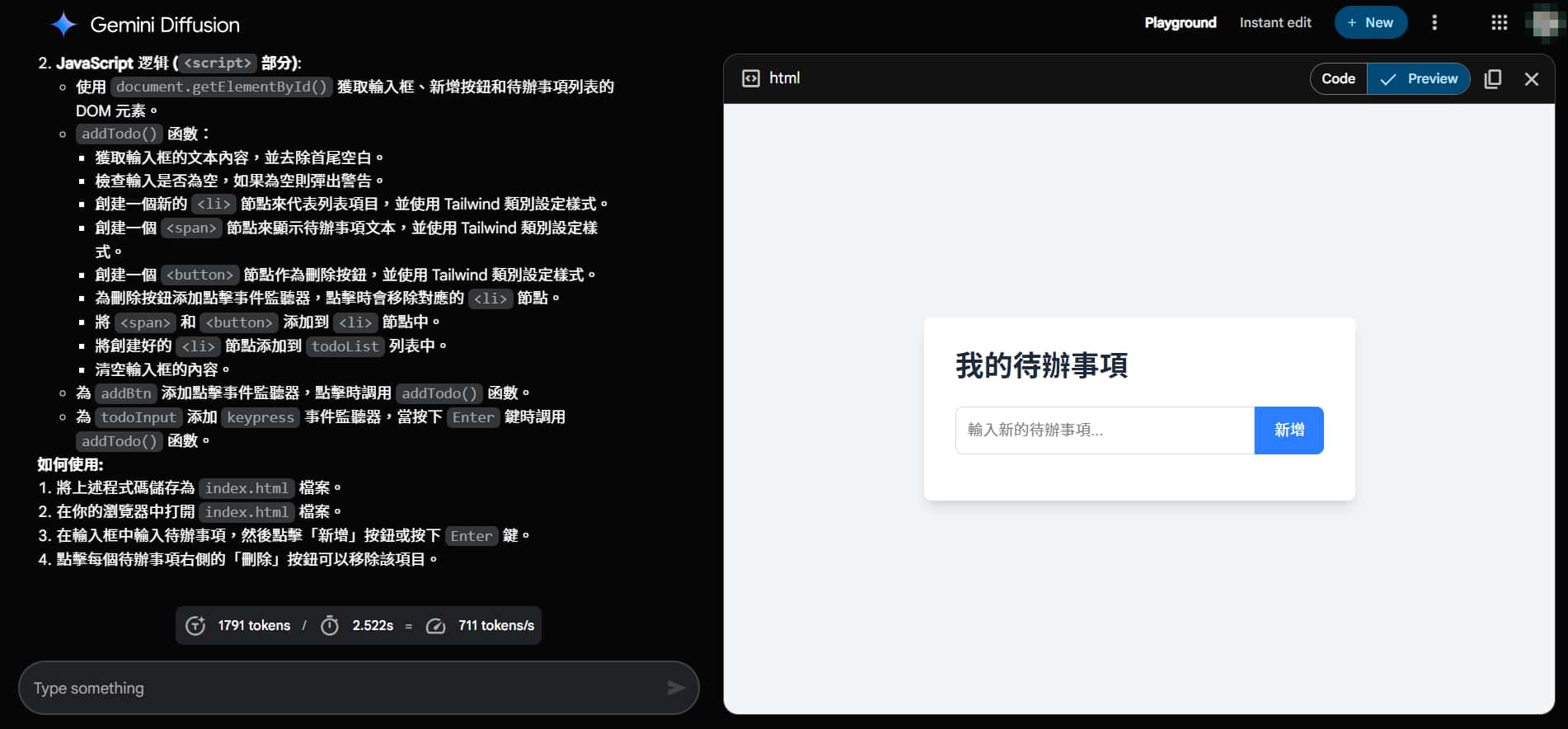Click the user account avatar
The width and height of the screenshot is (1568, 729).
pos(1545,23)
